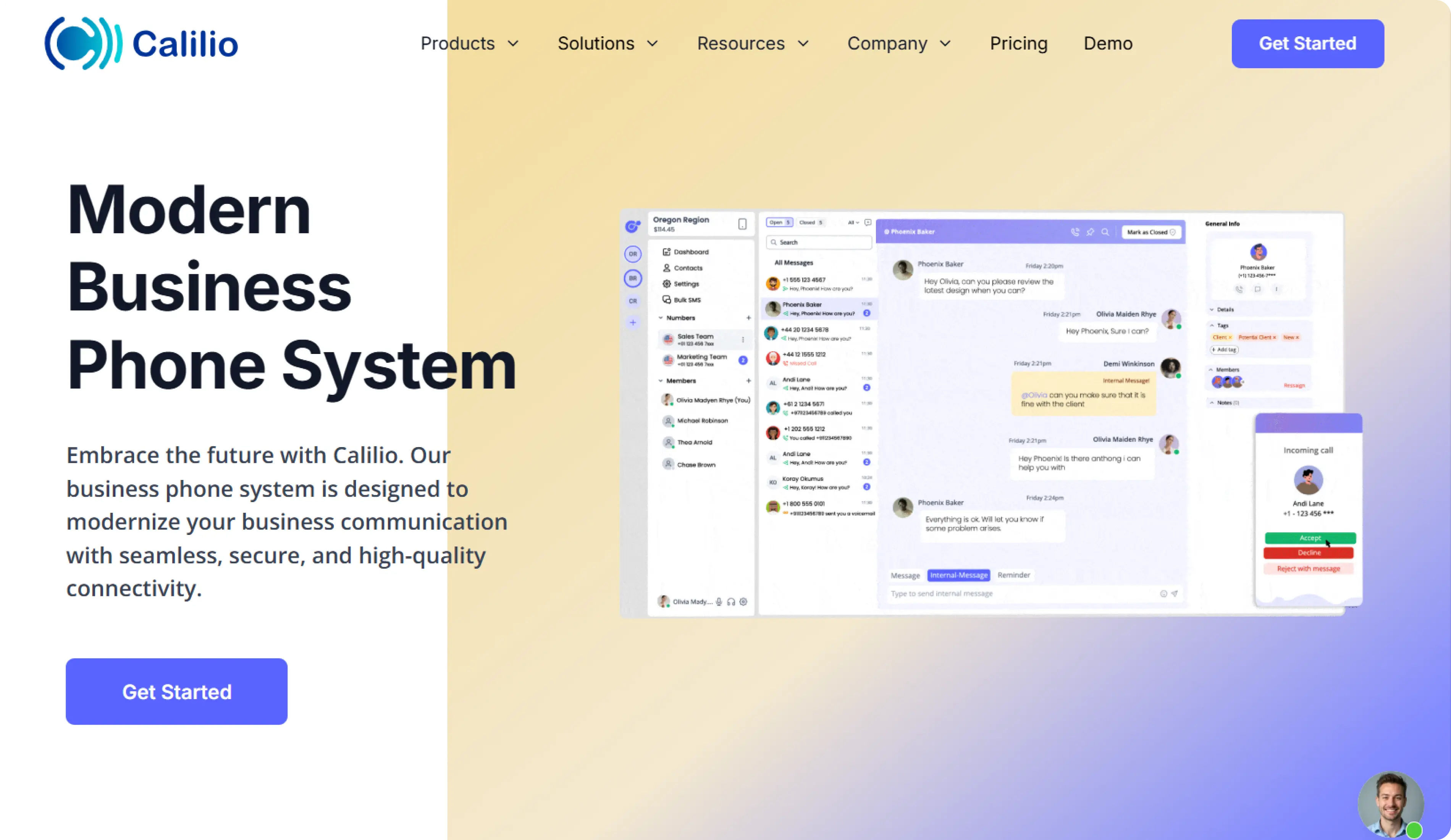Collapse the Tags section
This screenshot has height=840, width=1451.
pyautogui.click(x=1212, y=326)
